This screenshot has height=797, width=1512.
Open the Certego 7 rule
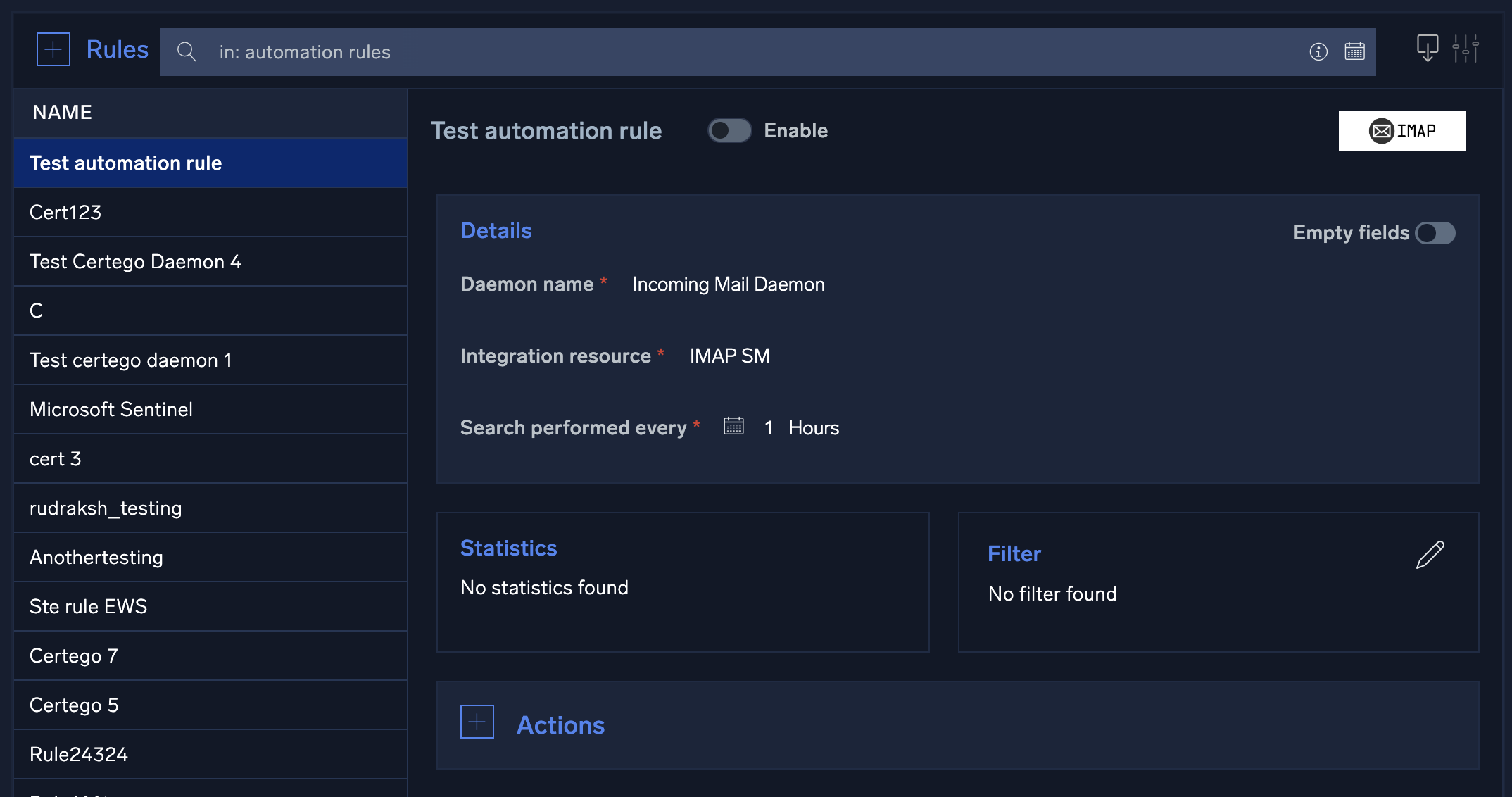[x=210, y=655]
